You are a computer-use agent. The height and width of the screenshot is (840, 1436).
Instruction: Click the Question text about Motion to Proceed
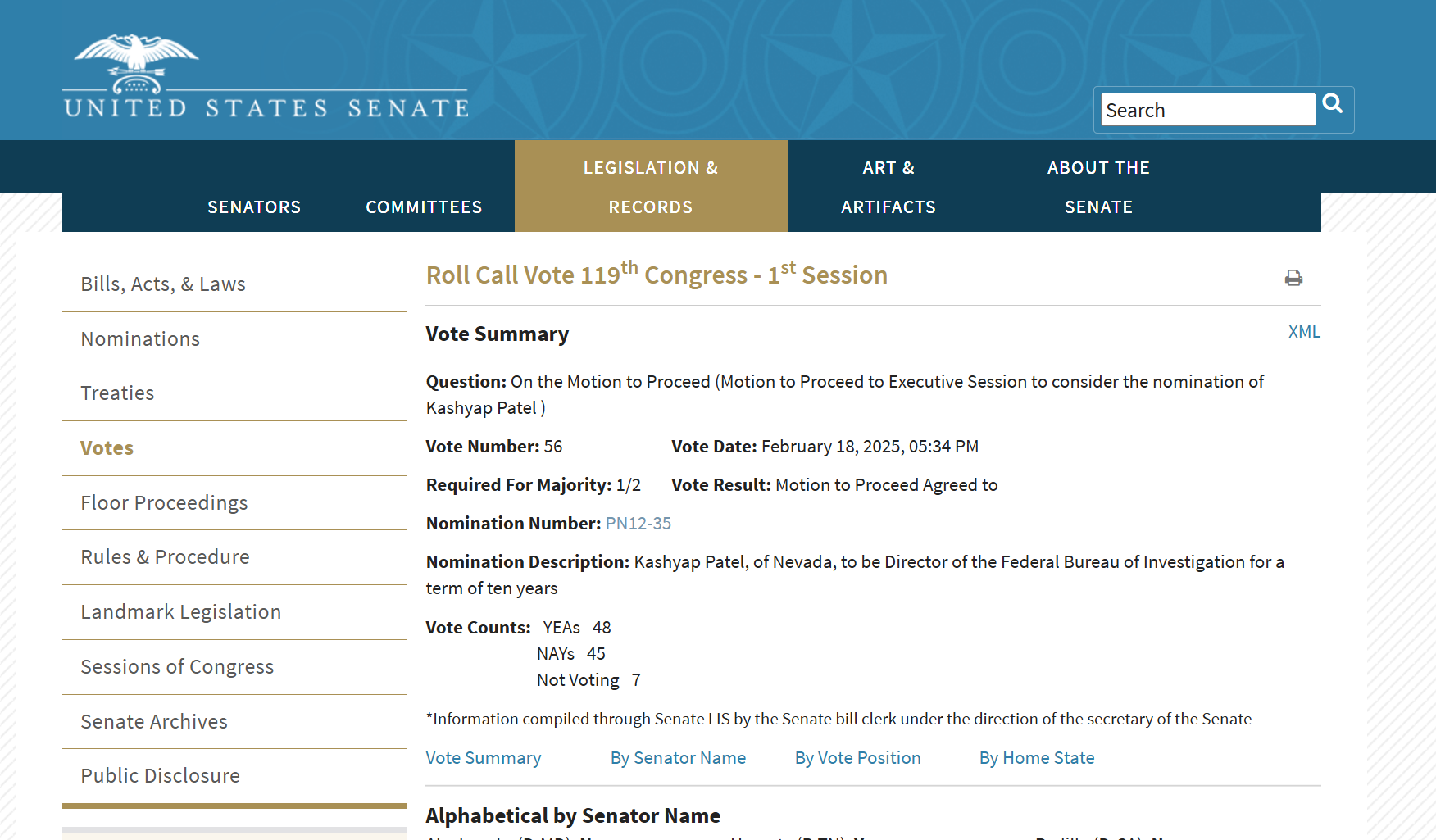point(845,395)
